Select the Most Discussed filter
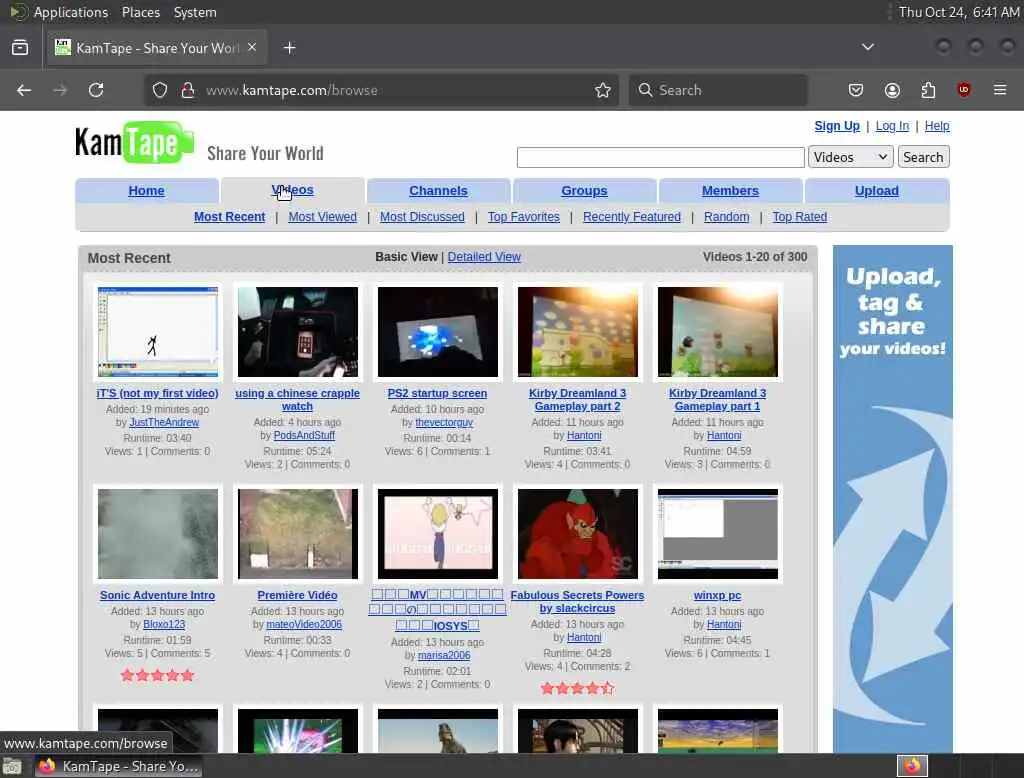This screenshot has width=1024, height=778. pos(423,217)
